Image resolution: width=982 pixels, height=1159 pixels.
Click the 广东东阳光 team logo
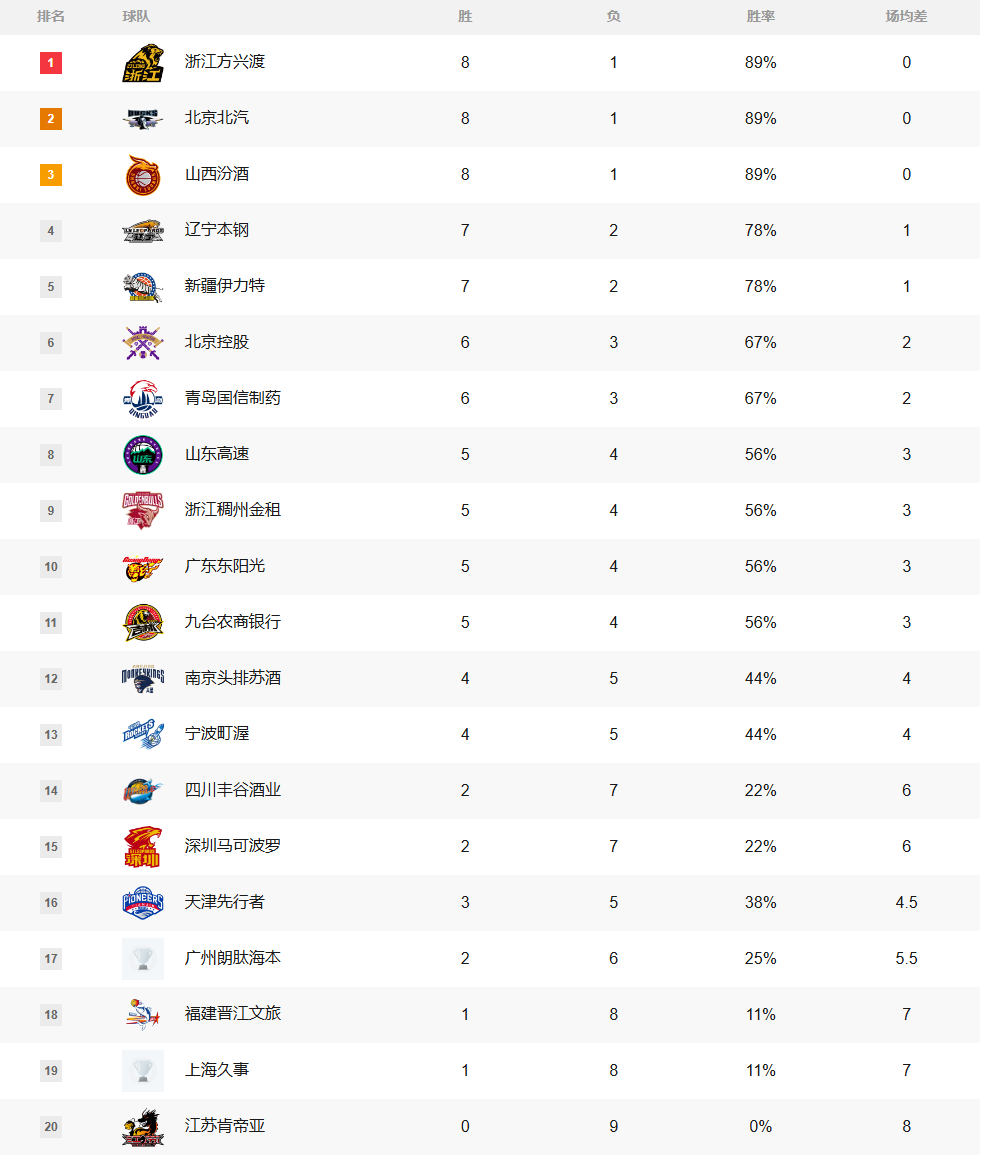tap(143, 567)
